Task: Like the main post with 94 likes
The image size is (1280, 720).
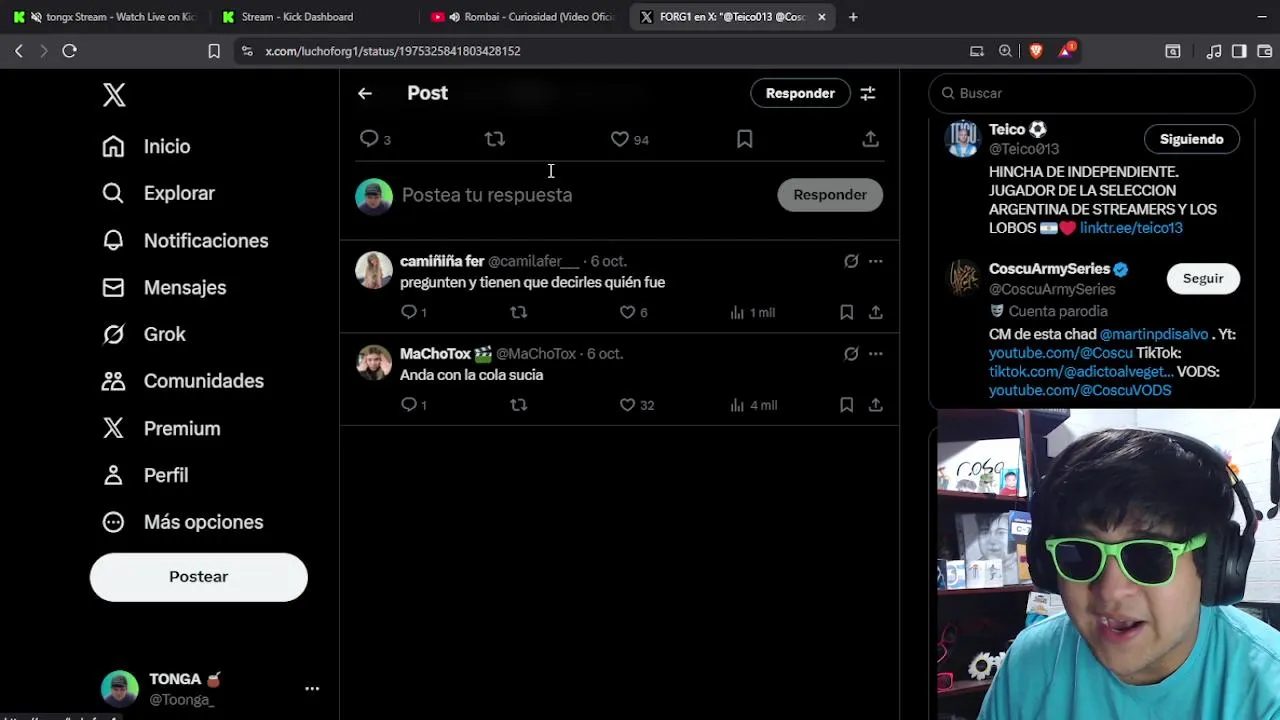Action: [x=620, y=139]
